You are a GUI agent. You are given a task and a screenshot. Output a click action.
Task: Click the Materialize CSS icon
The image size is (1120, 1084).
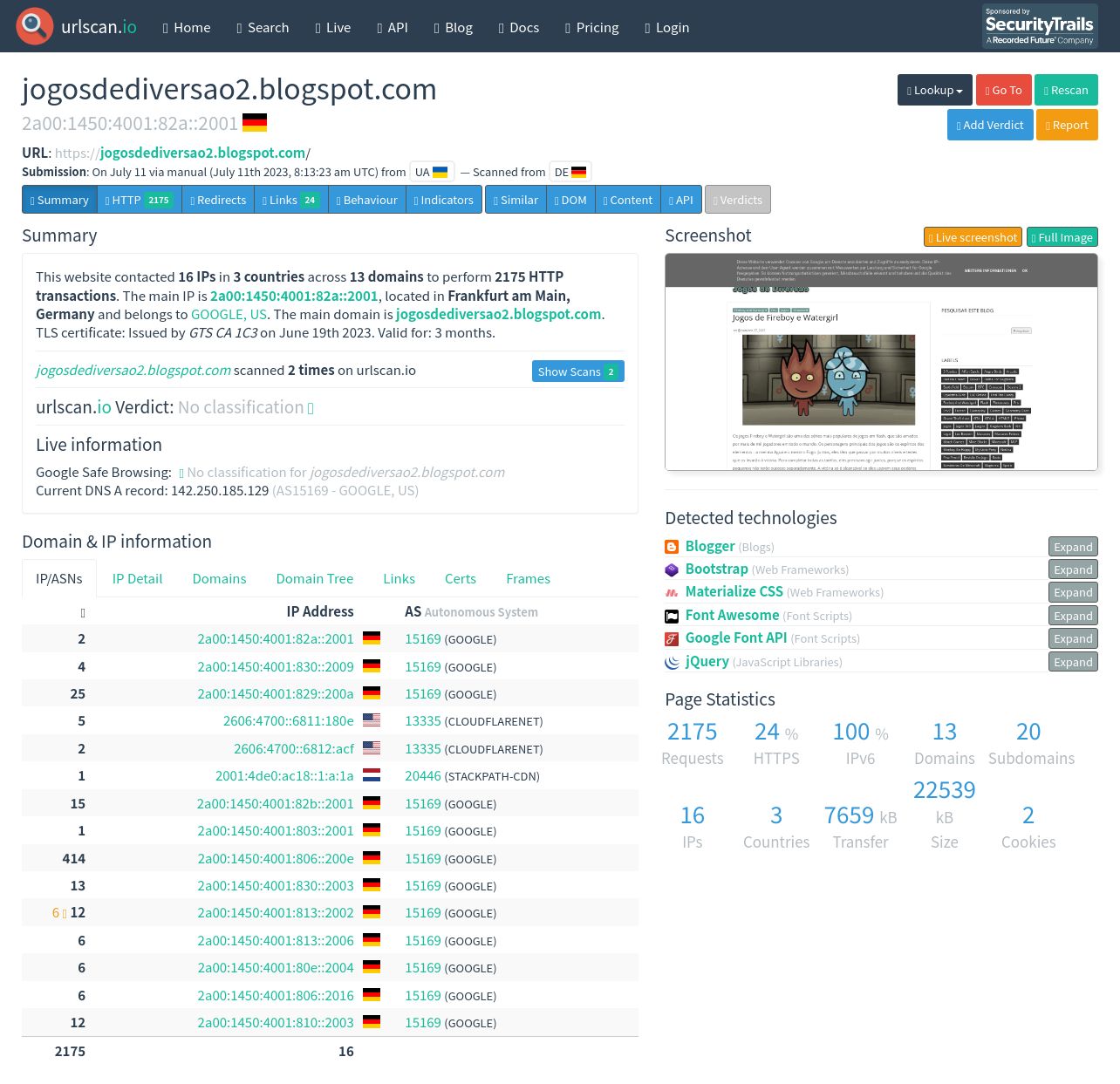tap(672, 592)
